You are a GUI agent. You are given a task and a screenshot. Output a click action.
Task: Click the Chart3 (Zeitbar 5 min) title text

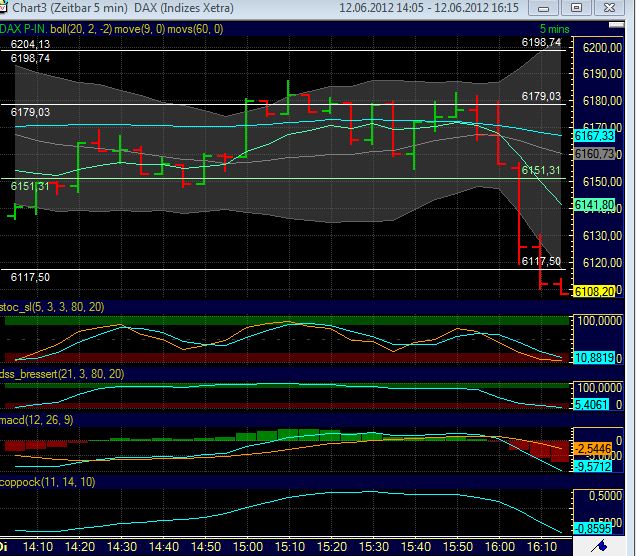point(70,8)
